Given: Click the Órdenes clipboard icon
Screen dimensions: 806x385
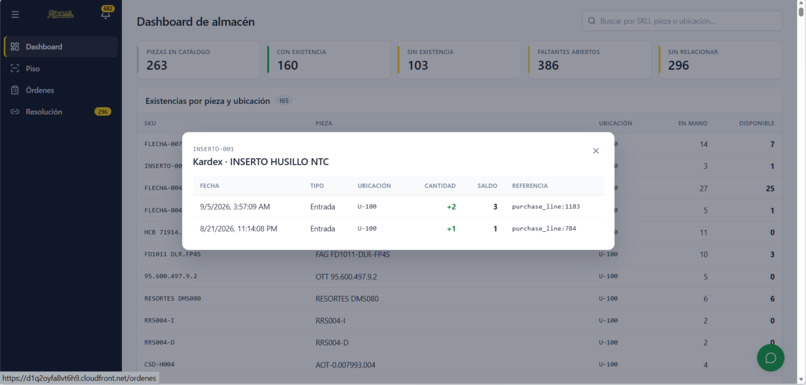Looking at the screenshot, I should pos(15,90).
